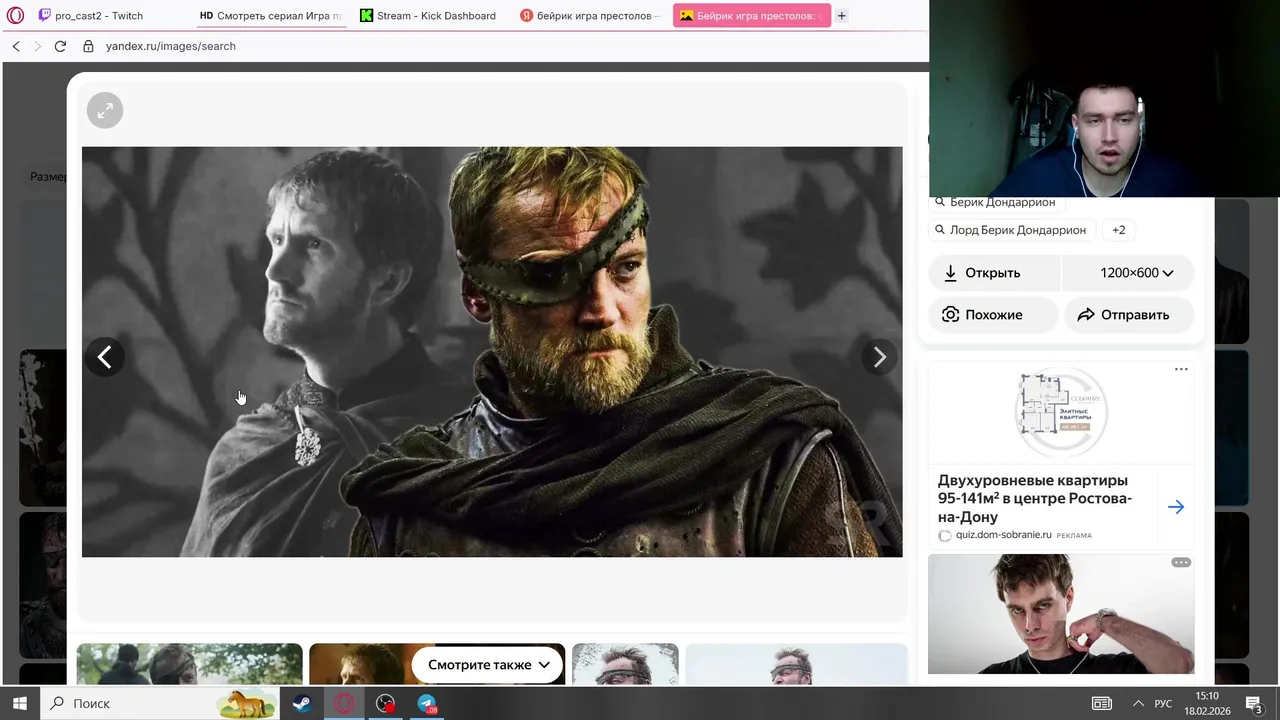Open the third related thumbnail with an eyepatch
Viewport: 1280px width, 720px height.
pos(625,665)
